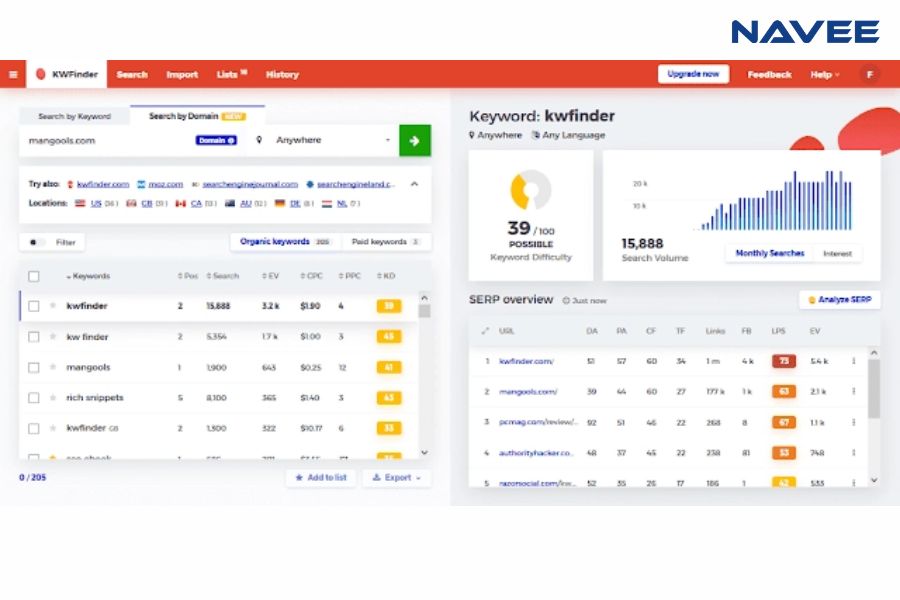Viewport: 900px width, 600px height.
Task: Open the Search menu item
Action: (x=132, y=75)
